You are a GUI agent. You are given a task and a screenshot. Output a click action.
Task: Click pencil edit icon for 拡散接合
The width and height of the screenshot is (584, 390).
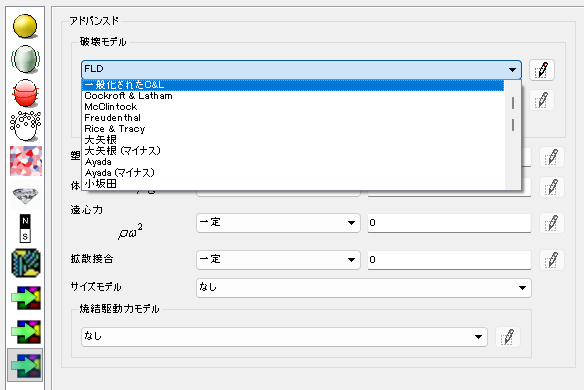[x=552, y=260]
